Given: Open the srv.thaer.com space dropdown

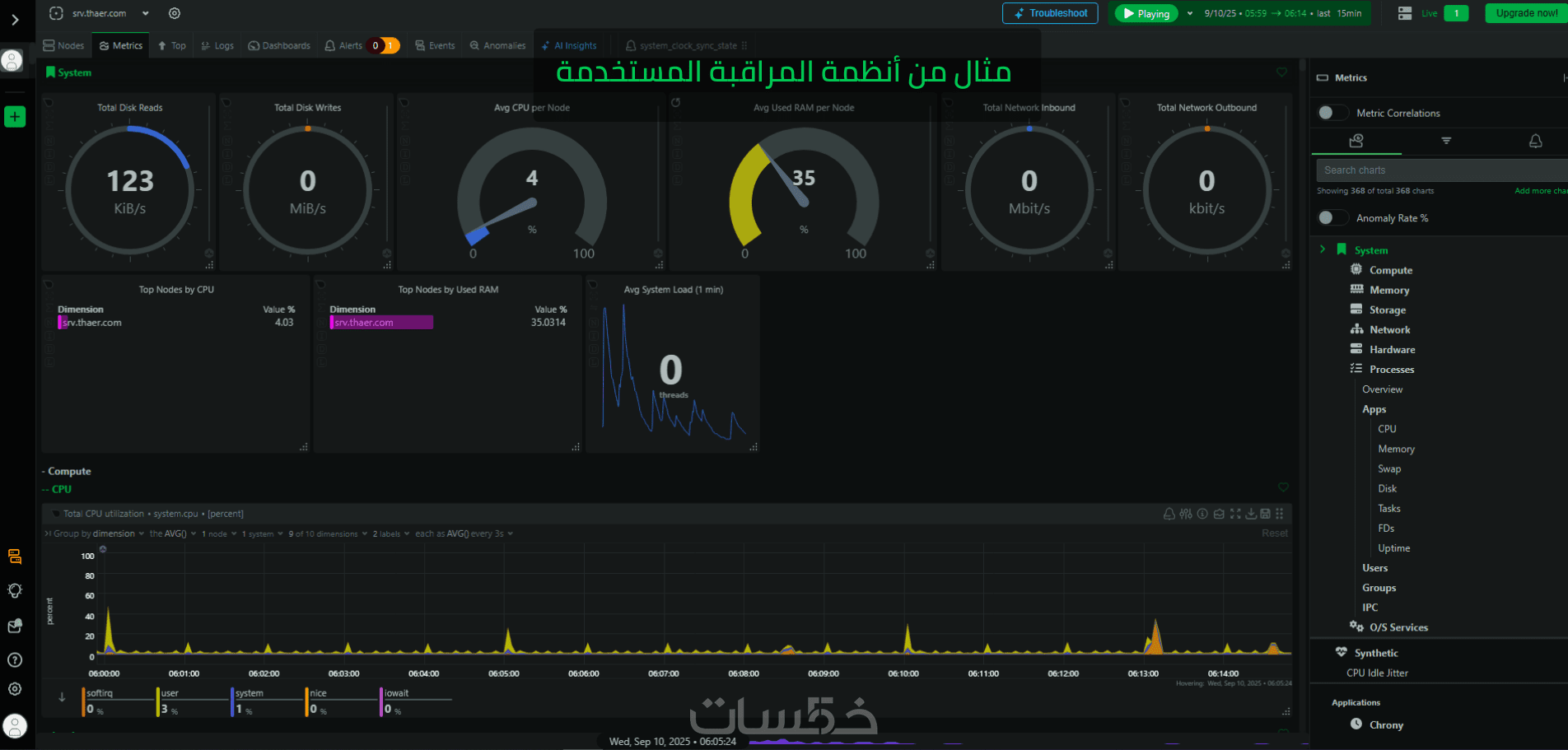Looking at the screenshot, I should click(x=146, y=13).
